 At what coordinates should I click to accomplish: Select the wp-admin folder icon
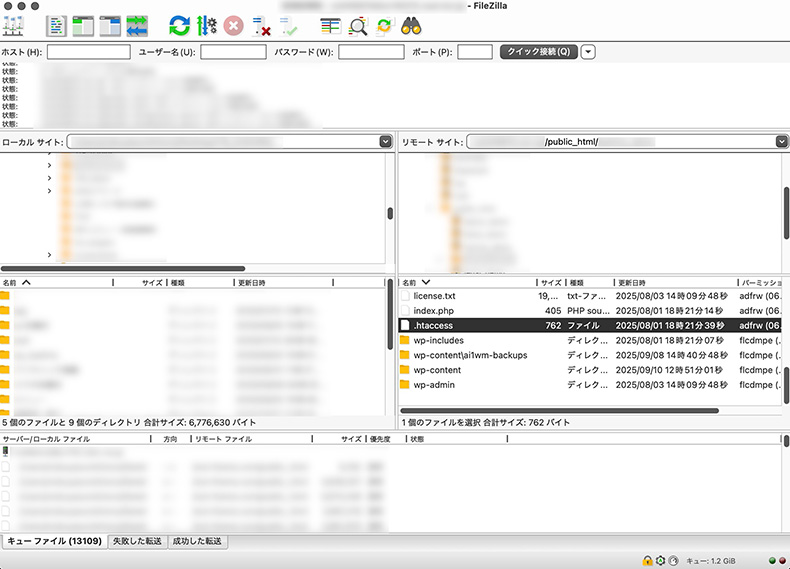[x=405, y=385]
